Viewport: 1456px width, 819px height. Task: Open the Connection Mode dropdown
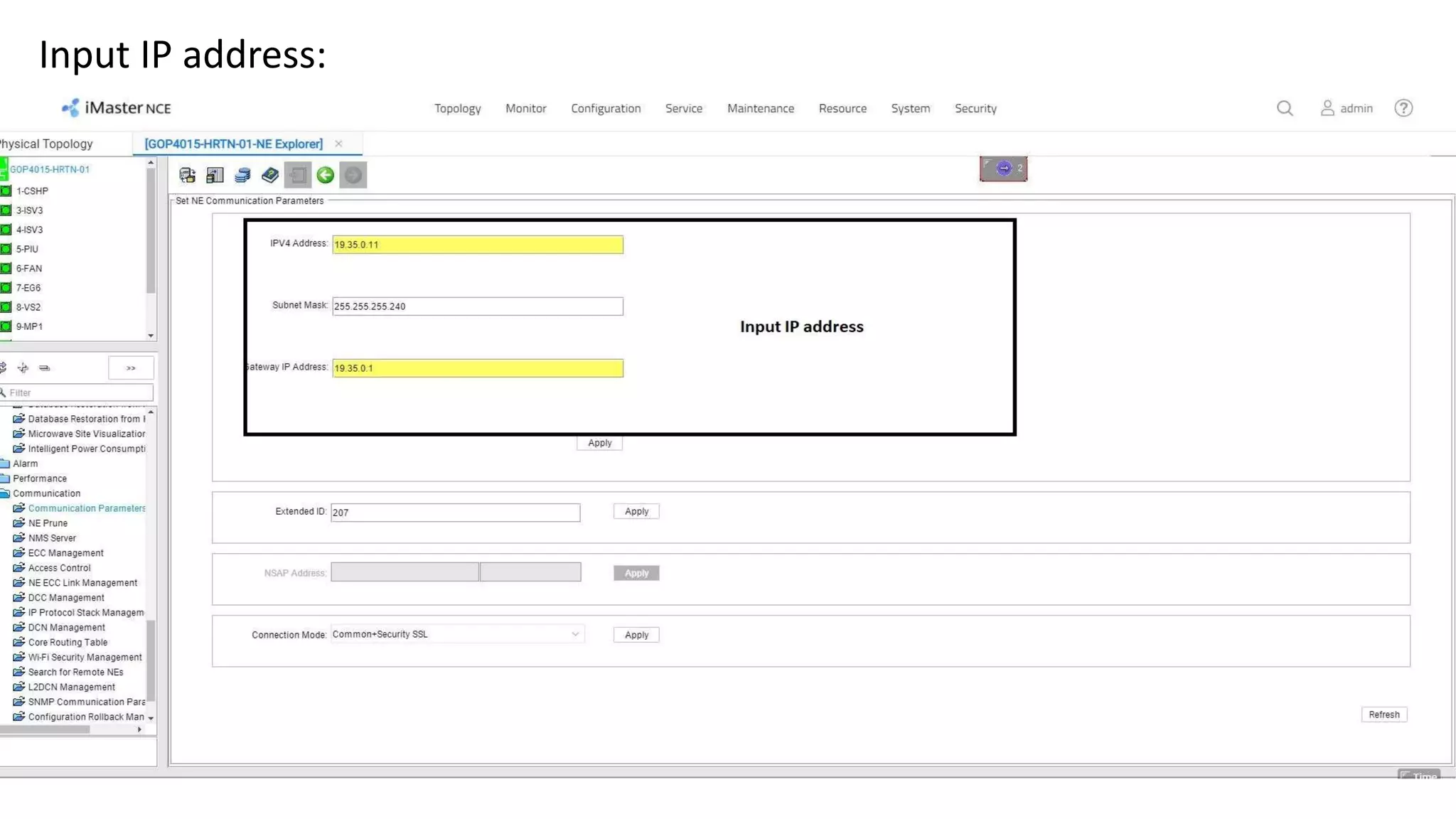[575, 634]
